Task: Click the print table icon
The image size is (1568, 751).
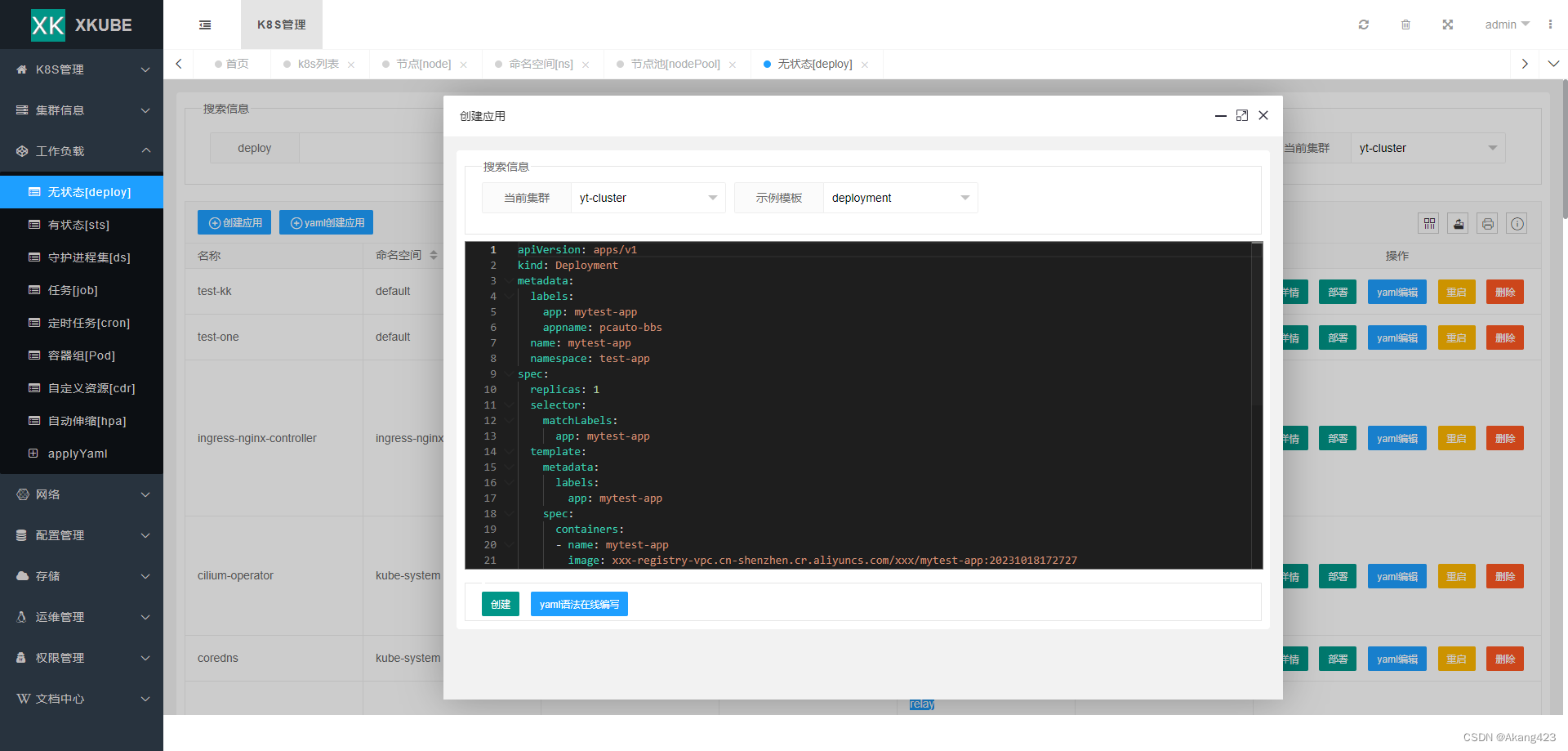Action: click(1488, 223)
